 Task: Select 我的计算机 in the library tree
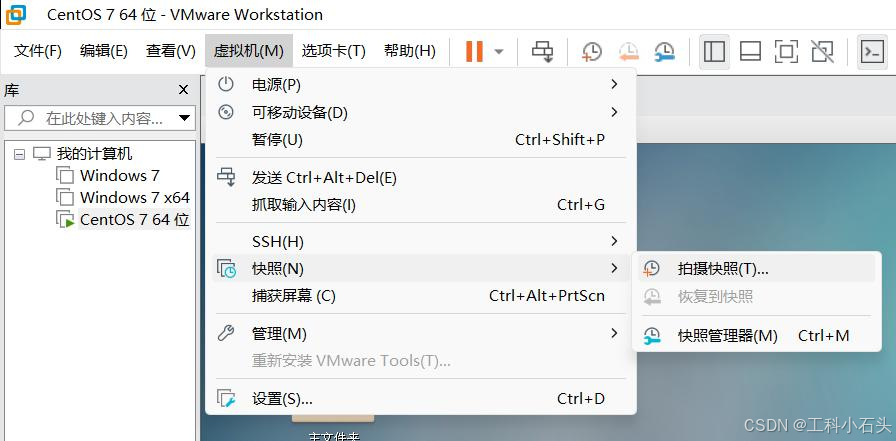click(94, 154)
